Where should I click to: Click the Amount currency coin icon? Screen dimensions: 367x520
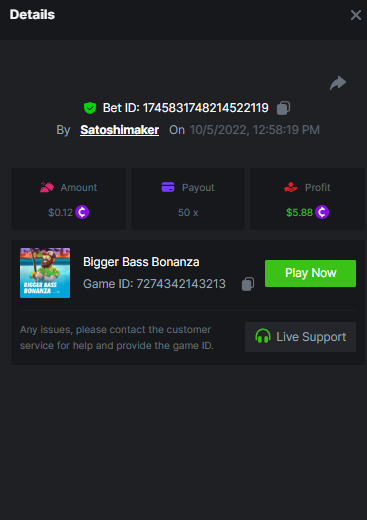pos(82,212)
